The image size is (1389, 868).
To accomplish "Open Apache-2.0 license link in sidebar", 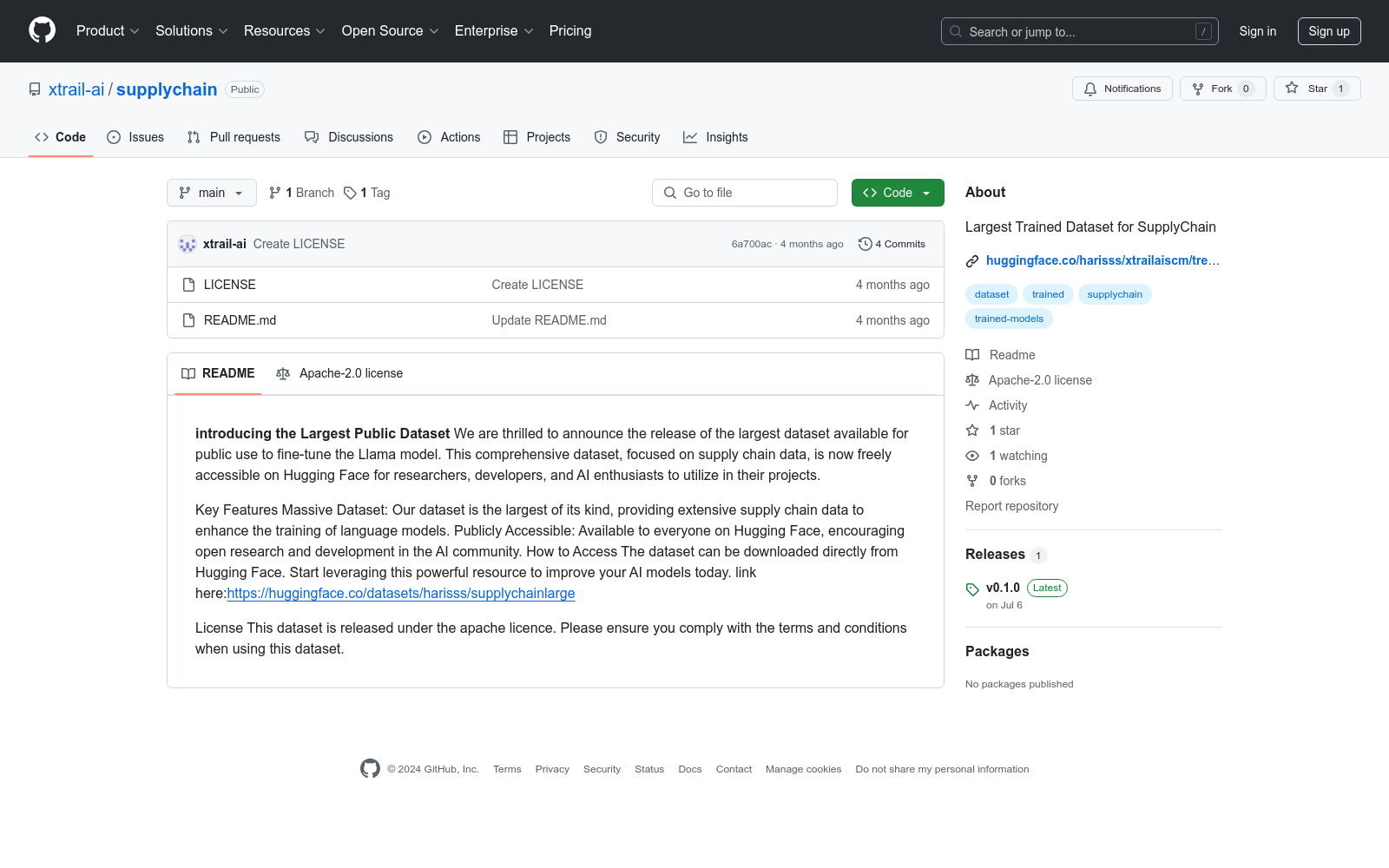I will [x=1029, y=380].
